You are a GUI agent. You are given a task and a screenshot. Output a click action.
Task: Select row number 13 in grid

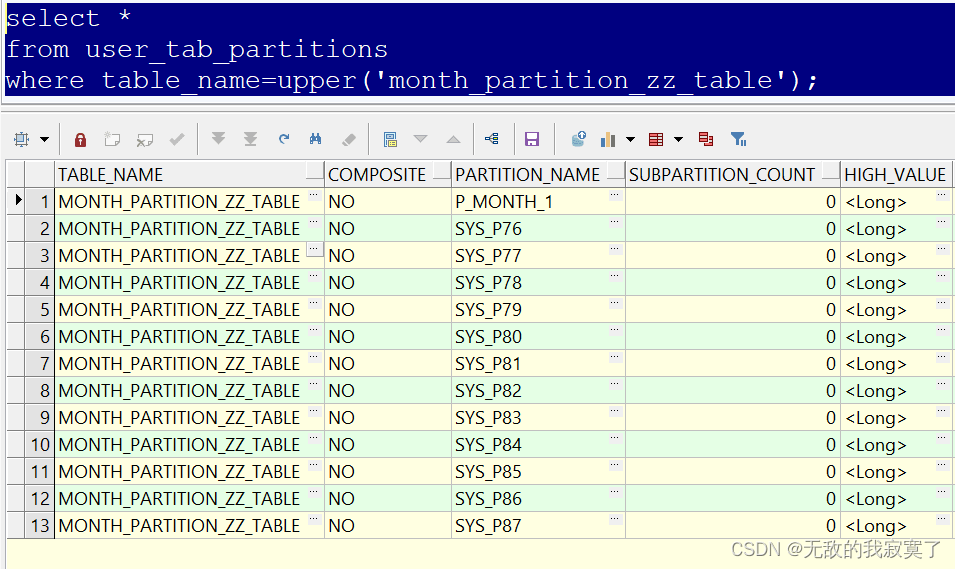pyautogui.click(x=40, y=525)
